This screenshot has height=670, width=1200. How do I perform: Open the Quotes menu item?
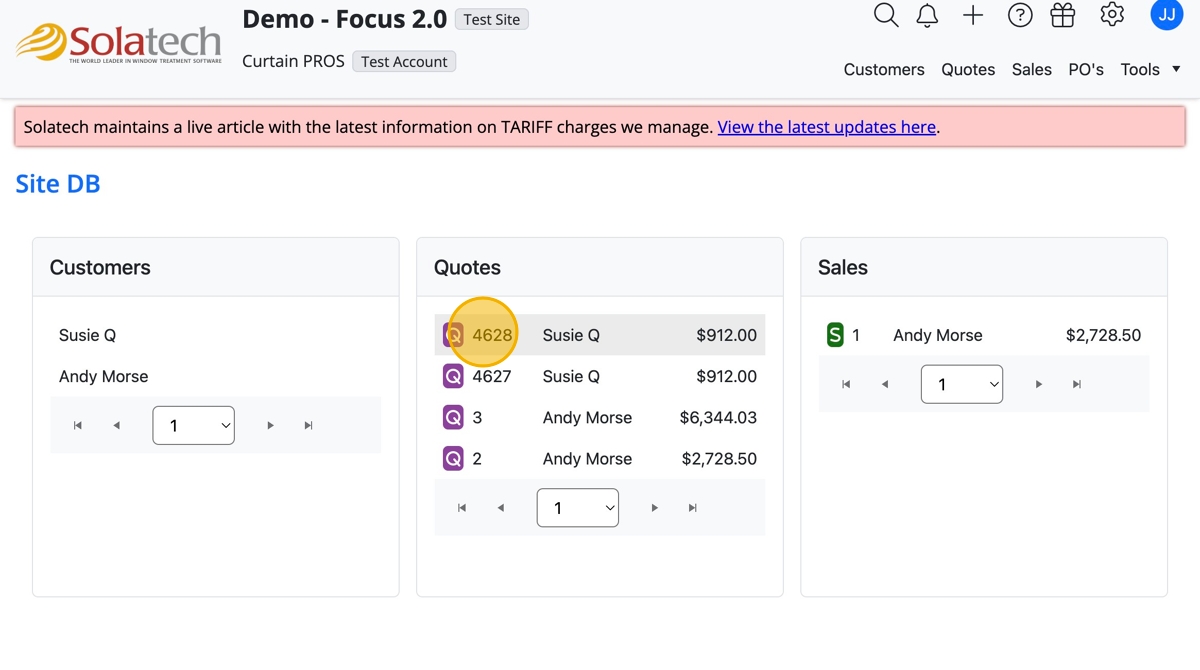point(968,69)
